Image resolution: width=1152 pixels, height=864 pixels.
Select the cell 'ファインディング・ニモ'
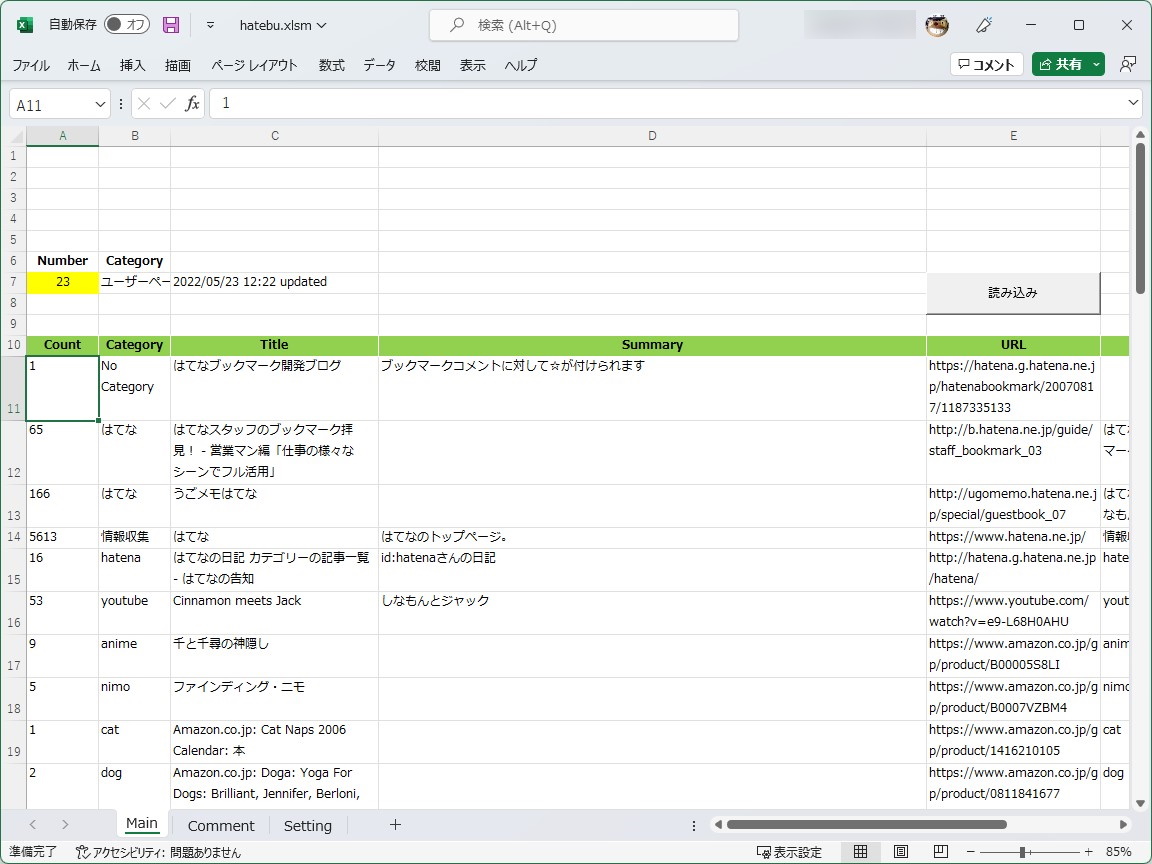[274, 699]
